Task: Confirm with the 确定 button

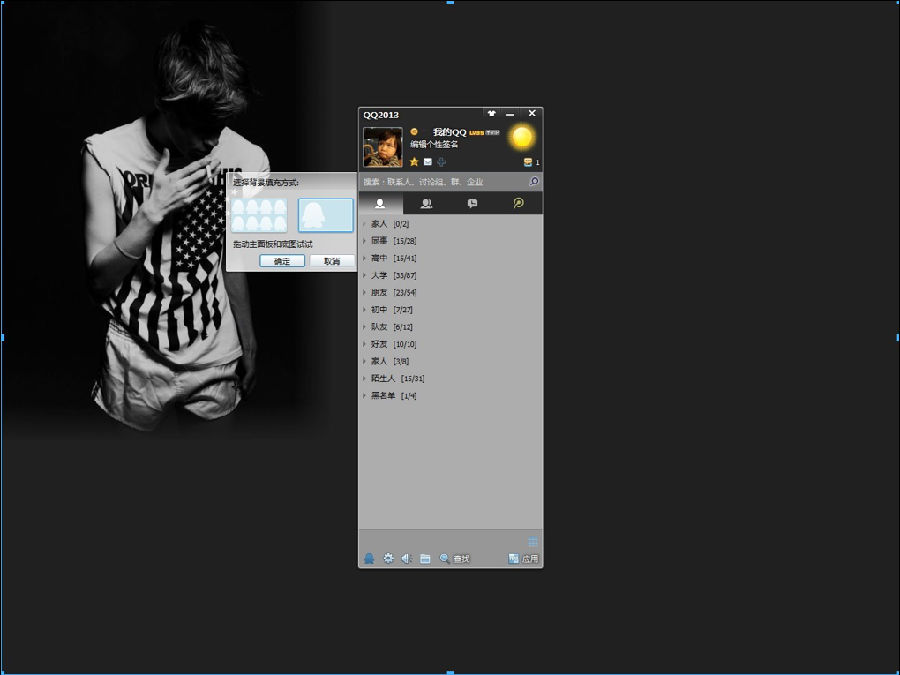Action: [x=282, y=261]
